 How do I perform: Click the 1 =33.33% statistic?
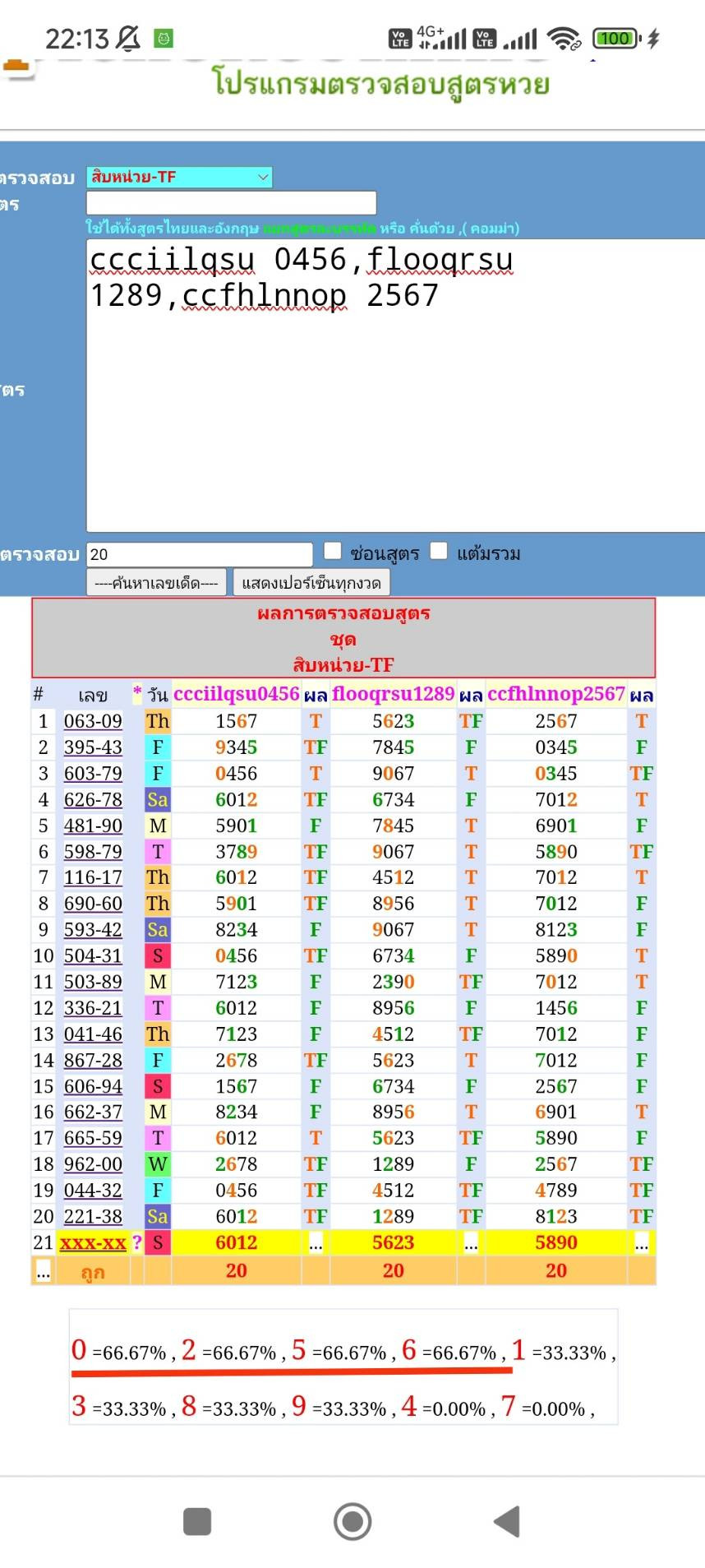[560, 1350]
